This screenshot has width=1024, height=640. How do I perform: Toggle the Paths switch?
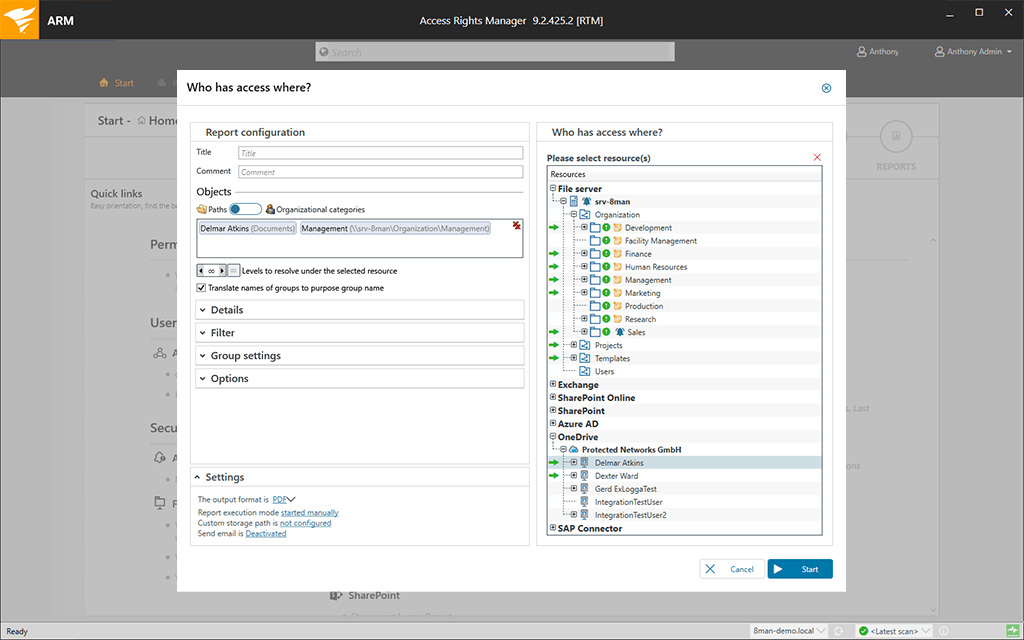coord(245,209)
